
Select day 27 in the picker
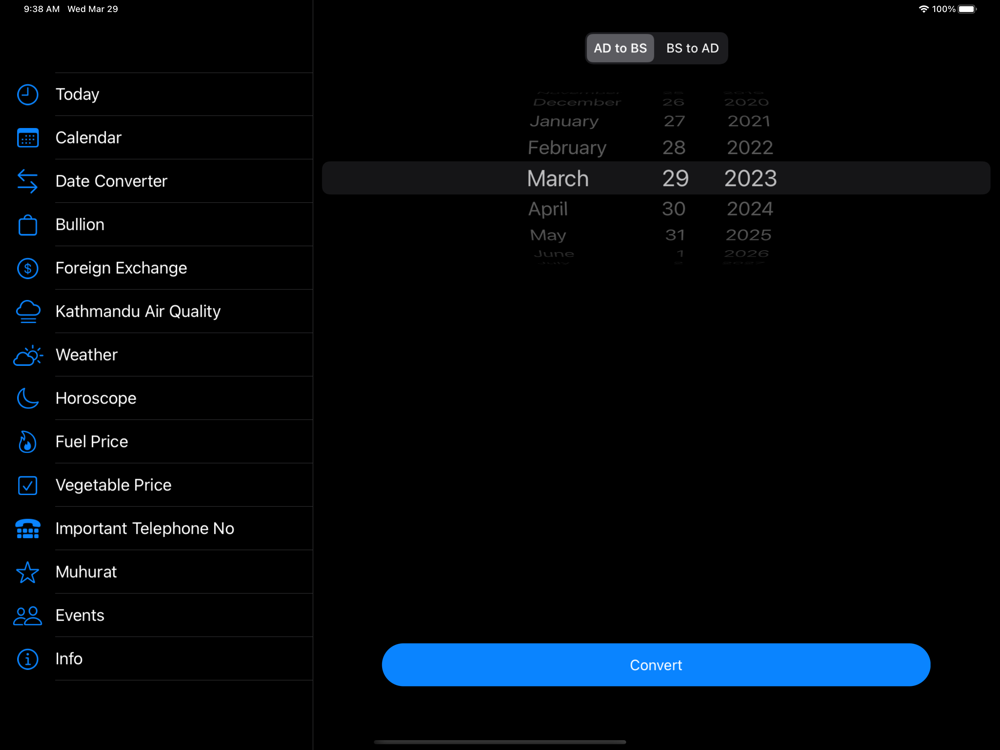click(x=674, y=121)
